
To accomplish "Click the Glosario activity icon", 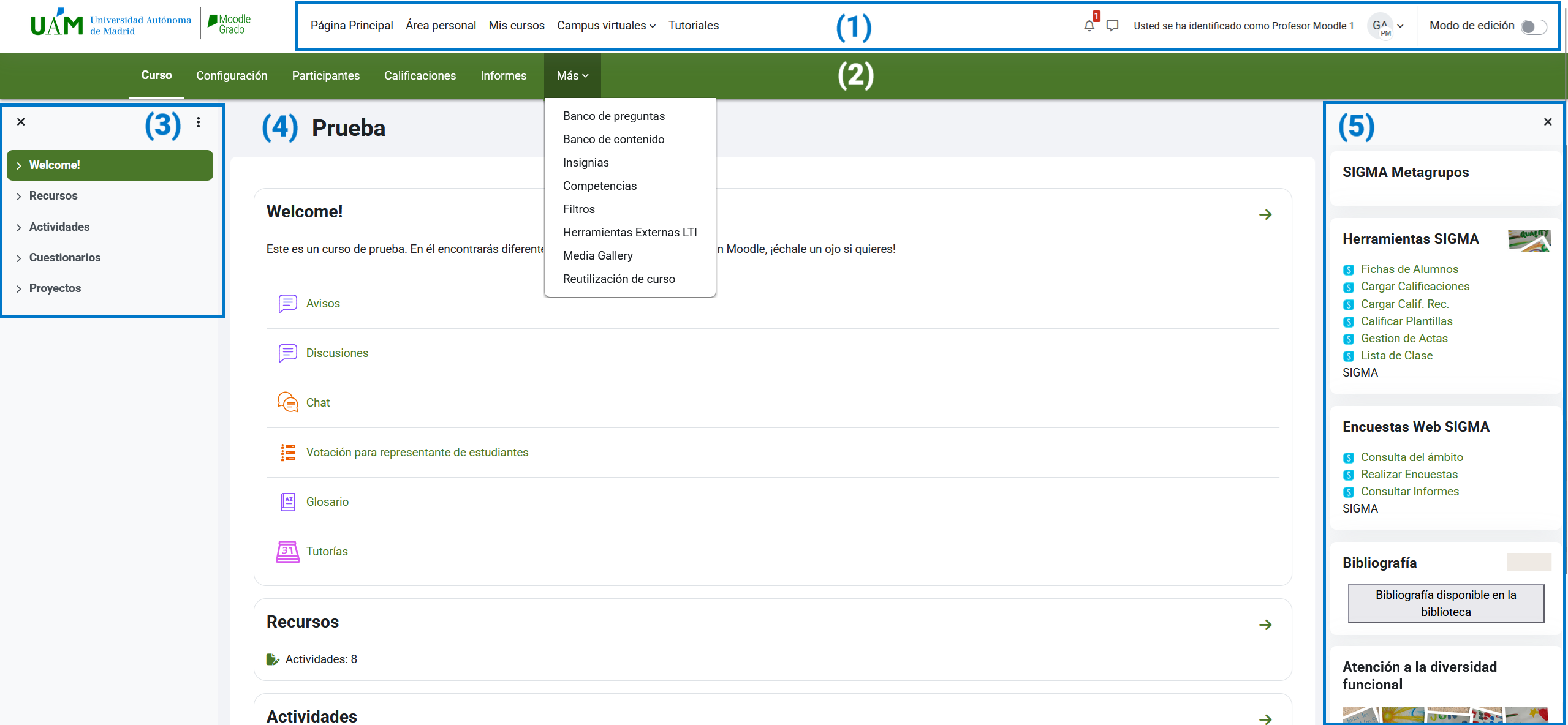I will 287,501.
